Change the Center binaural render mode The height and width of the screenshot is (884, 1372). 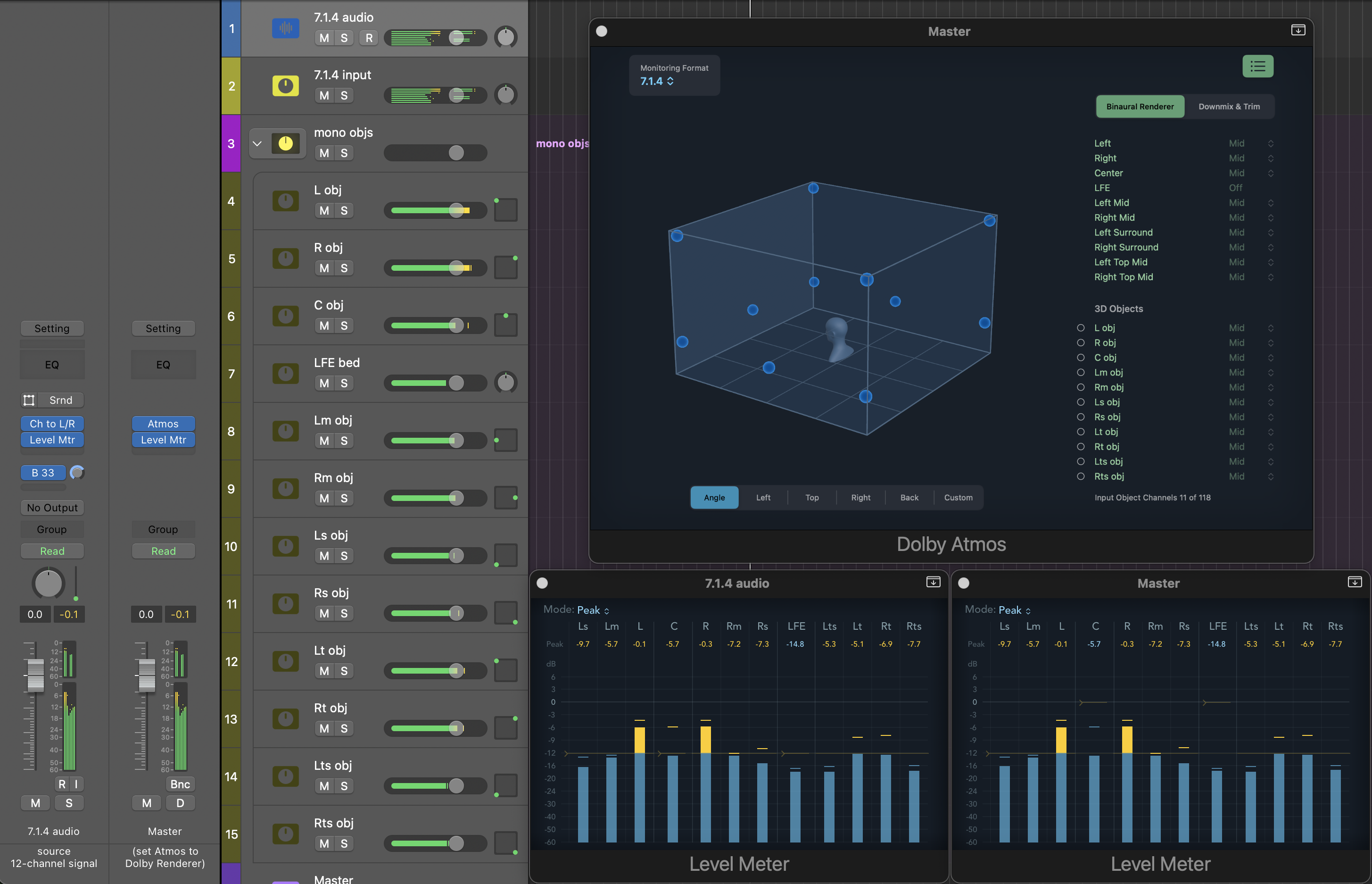point(1250,173)
